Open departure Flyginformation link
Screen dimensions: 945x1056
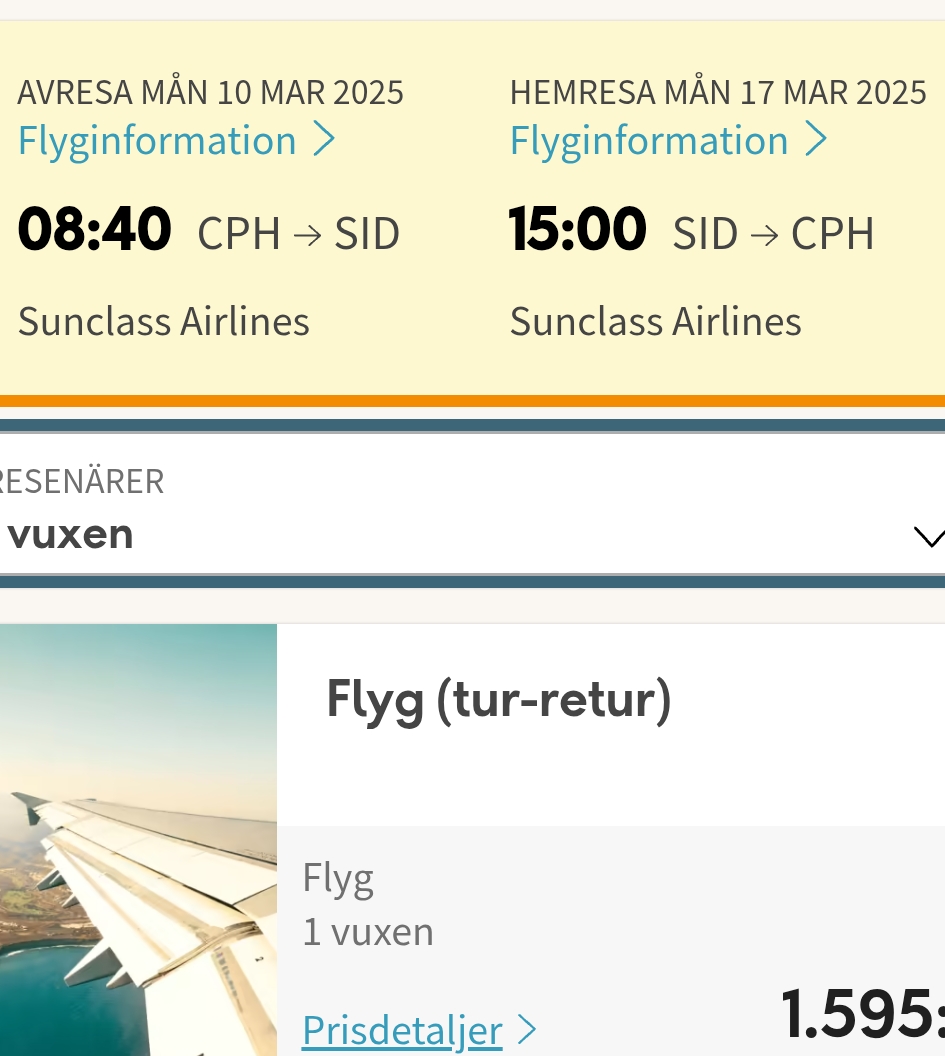click(157, 141)
